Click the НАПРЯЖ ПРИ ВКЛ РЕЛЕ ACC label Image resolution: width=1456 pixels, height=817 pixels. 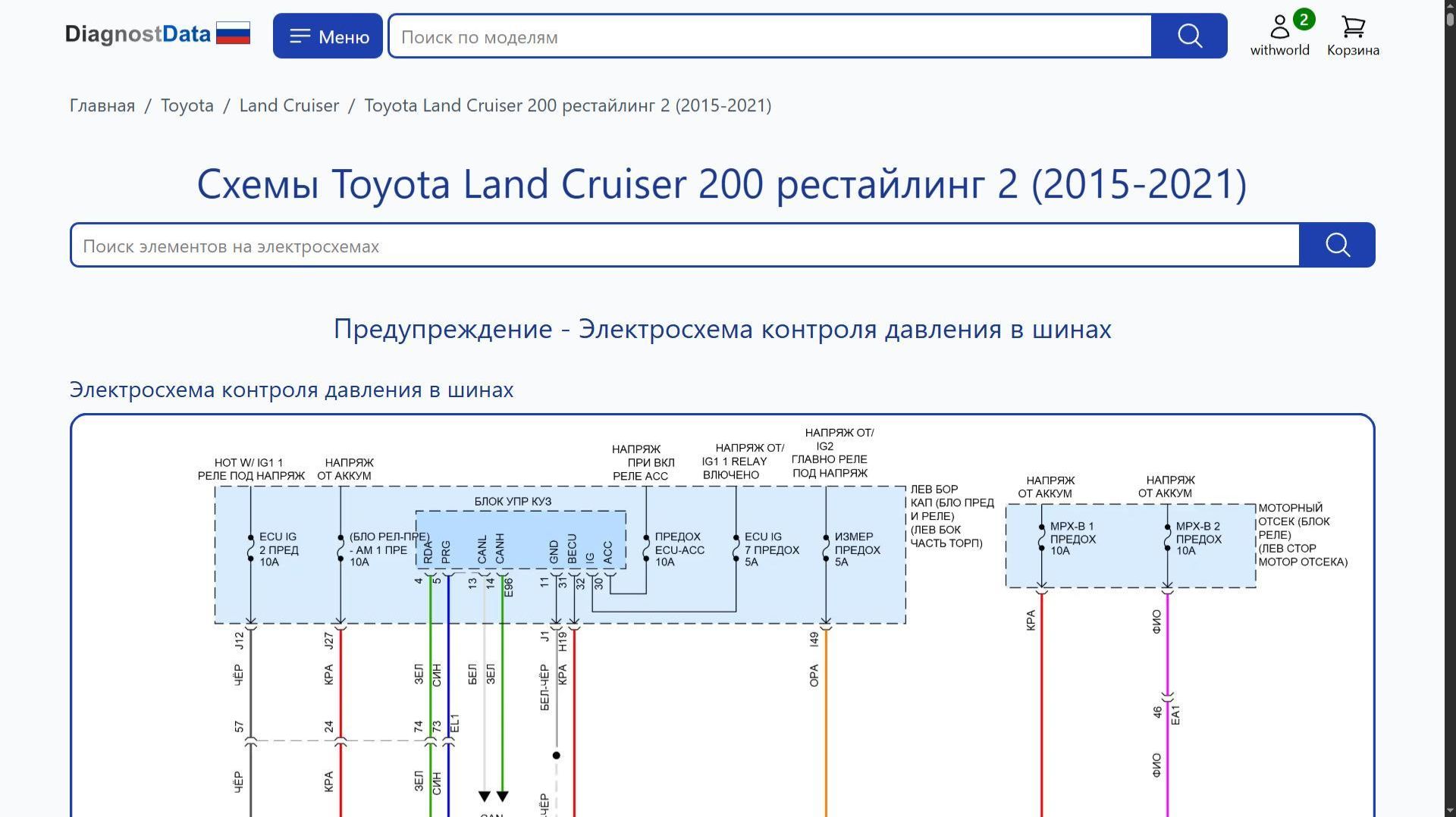coord(642,463)
